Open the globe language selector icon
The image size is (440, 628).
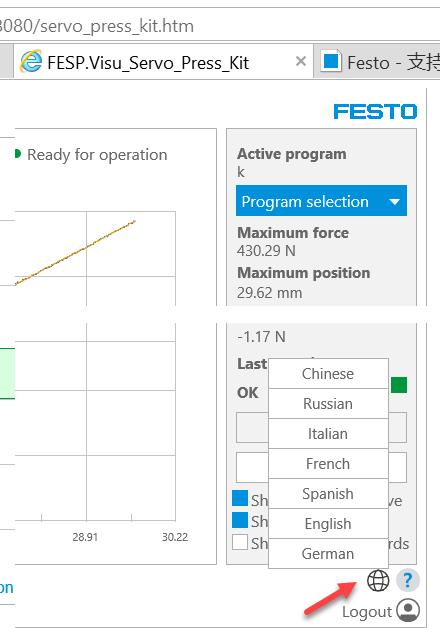click(x=378, y=580)
